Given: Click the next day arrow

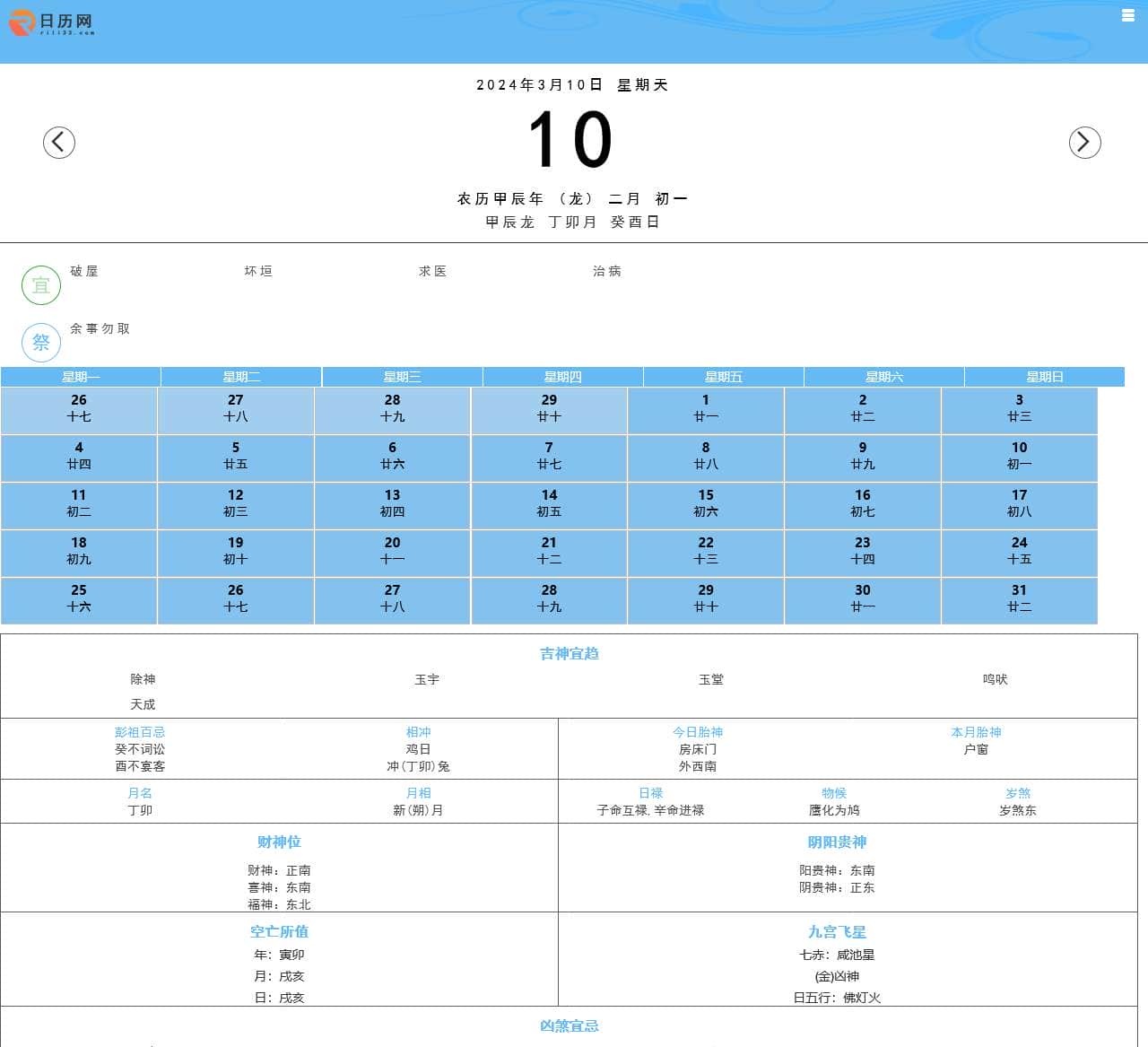Looking at the screenshot, I should click(x=1084, y=142).
